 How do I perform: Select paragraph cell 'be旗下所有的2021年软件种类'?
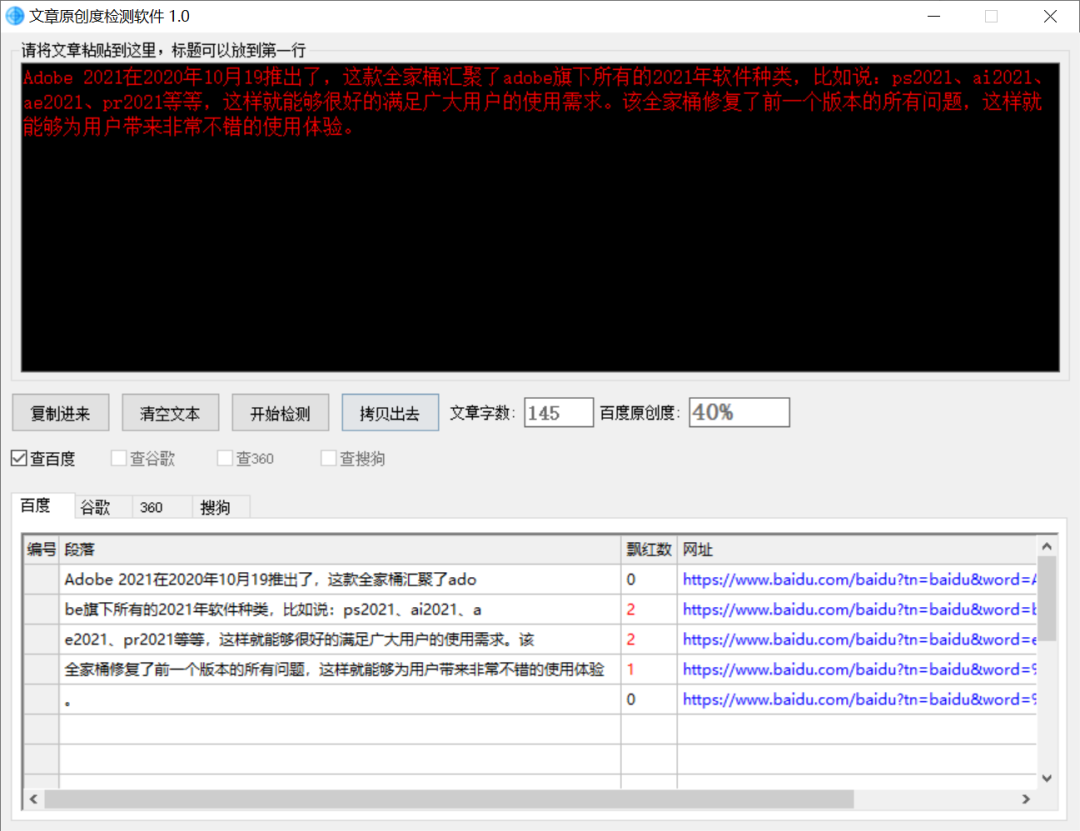[x=340, y=610]
